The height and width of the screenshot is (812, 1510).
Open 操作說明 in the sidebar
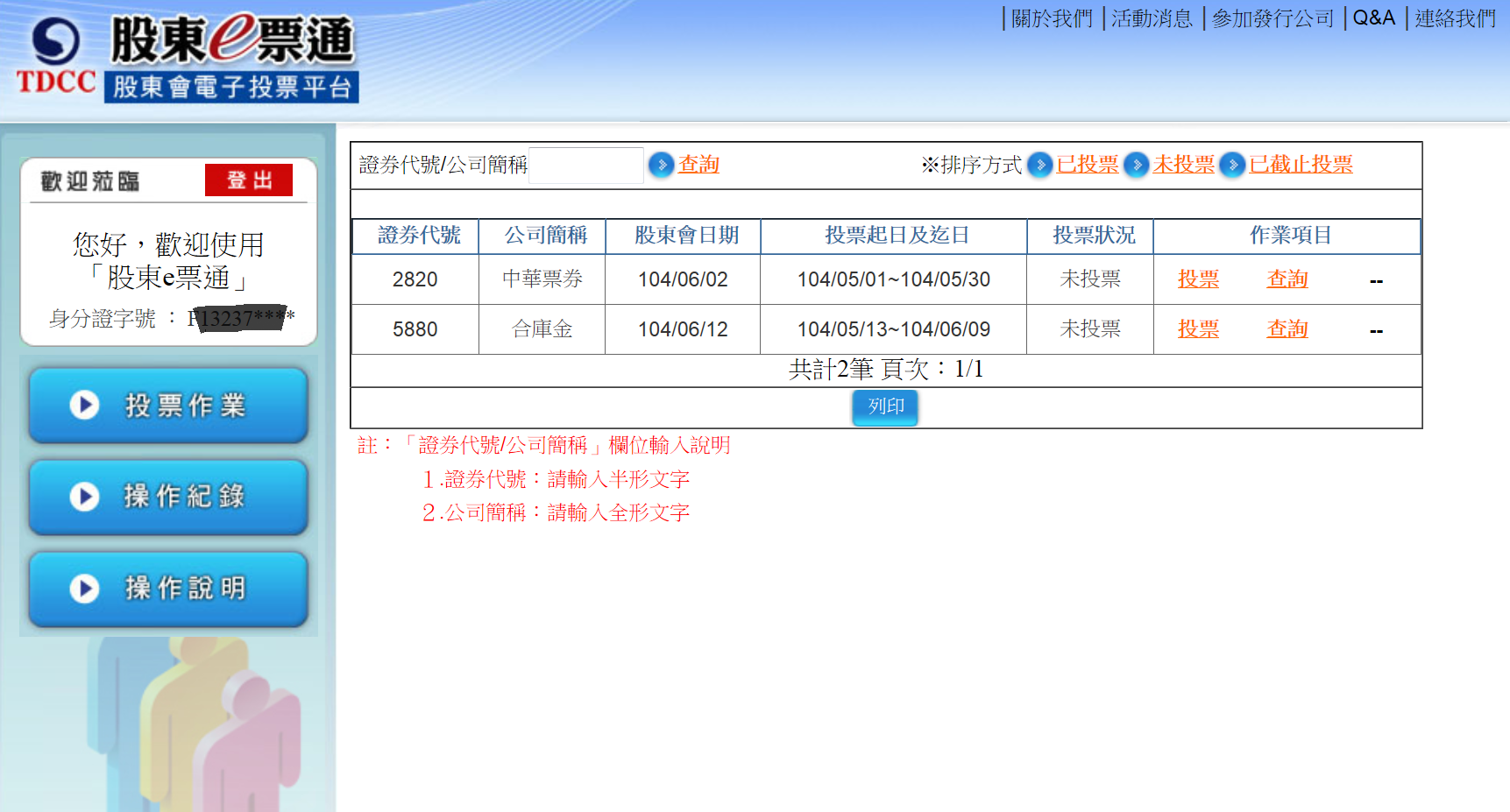click(x=168, y=590)
